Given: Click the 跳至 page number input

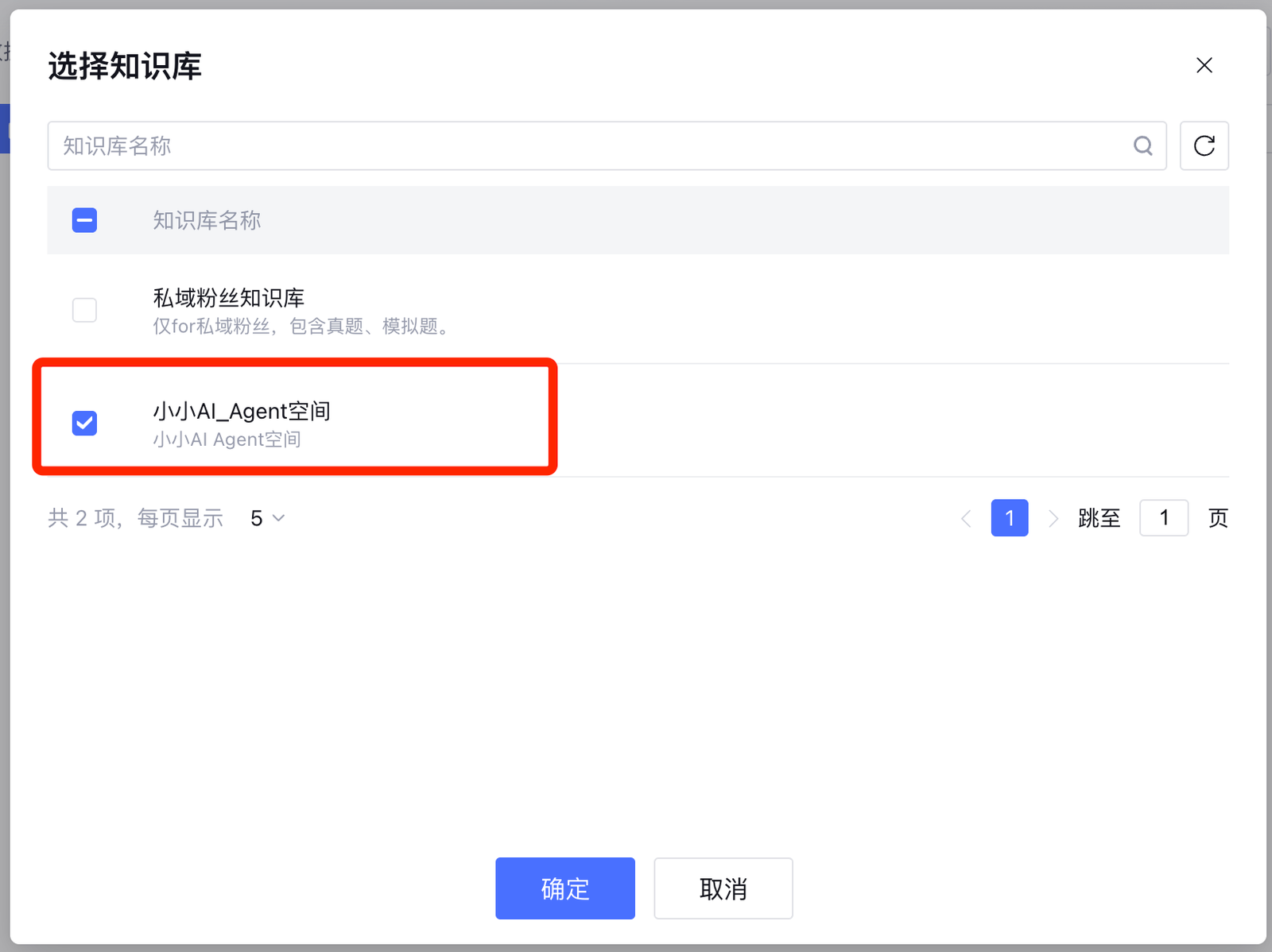Looking at the screenshot, I should 1163,518.
